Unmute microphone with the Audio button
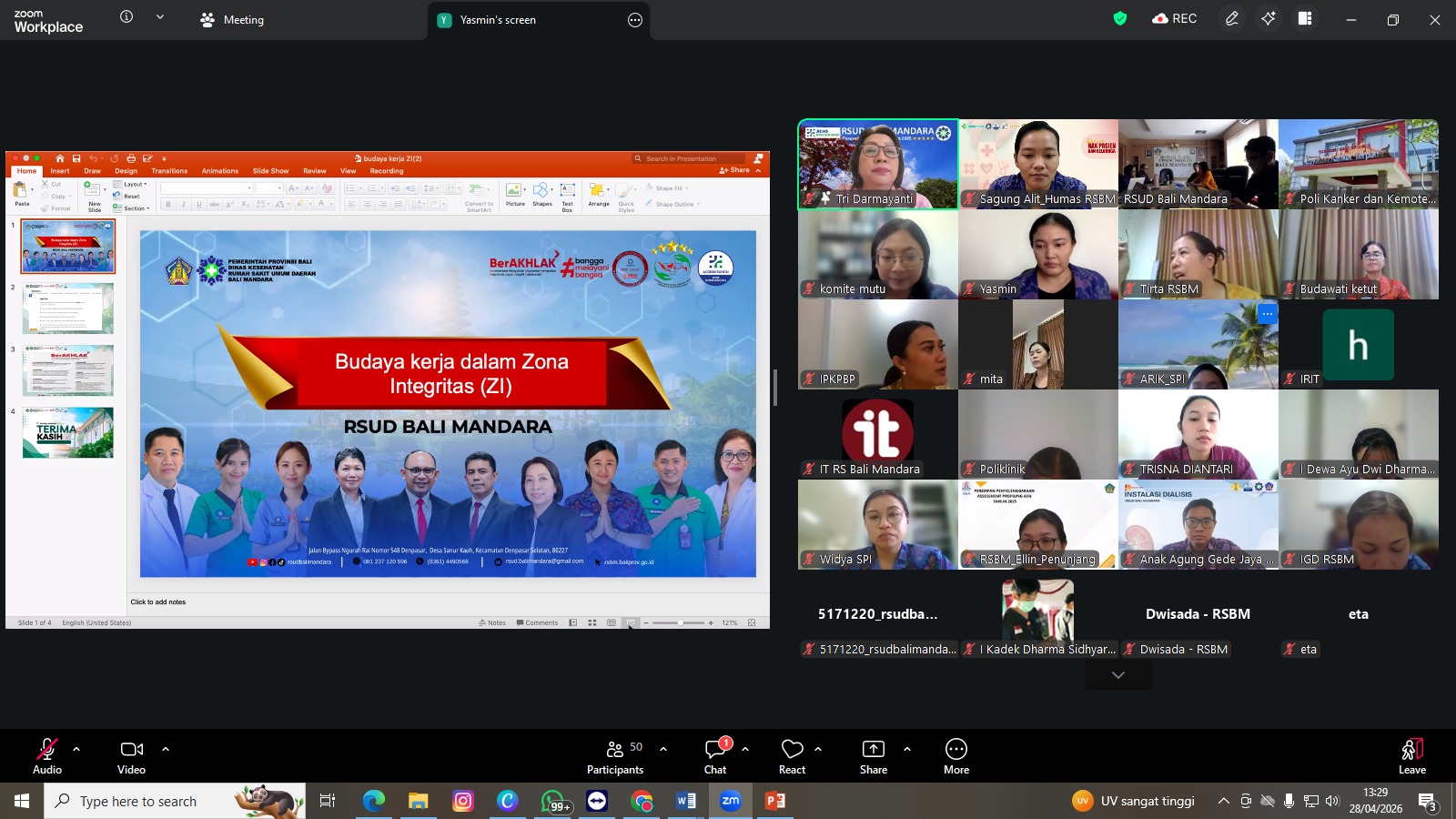Image resolution: width=1456 pixels, height=819 pixels. 47,756
